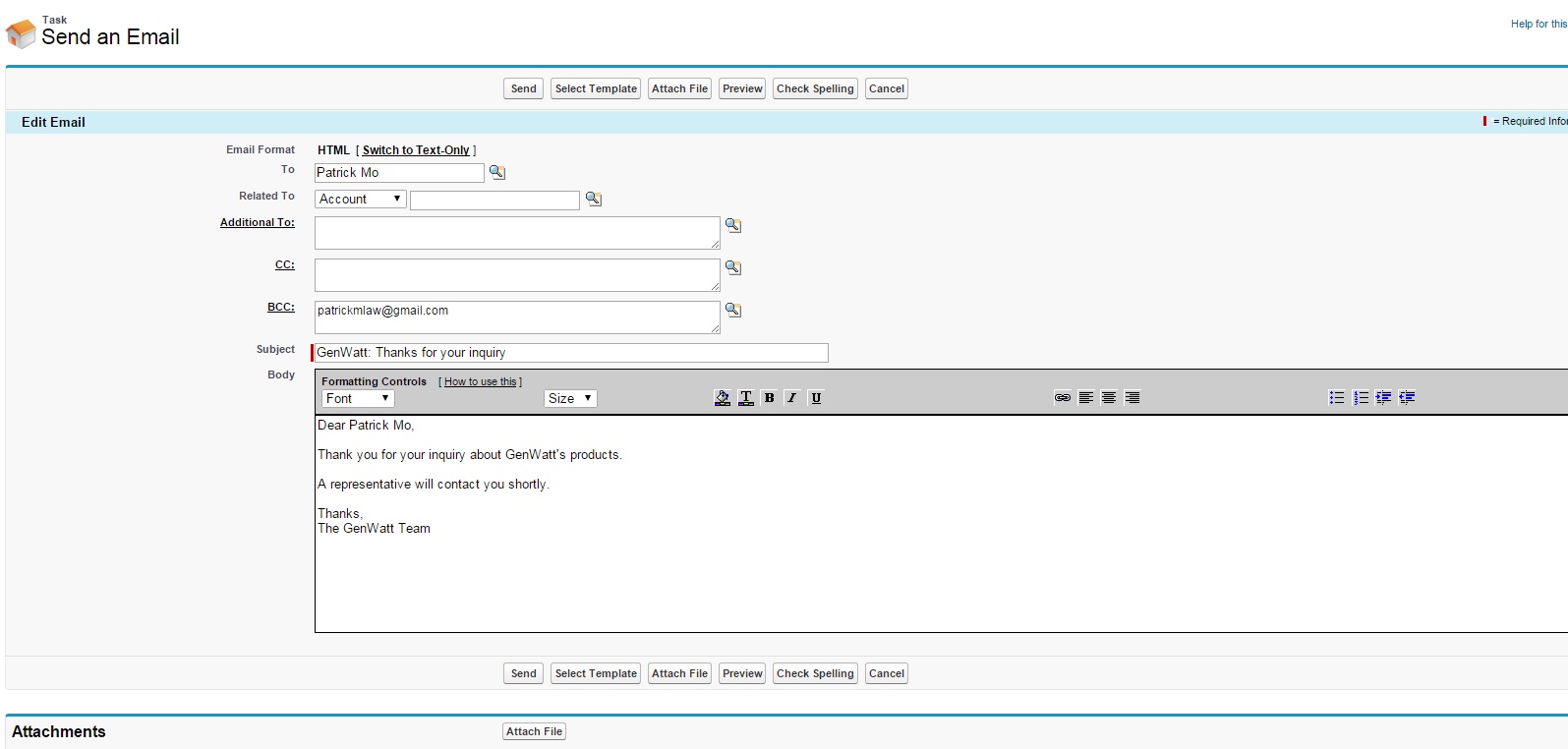Open the Size dropdown
Image resolution: width=1568 pixels, height=749 pixels.
570,398
